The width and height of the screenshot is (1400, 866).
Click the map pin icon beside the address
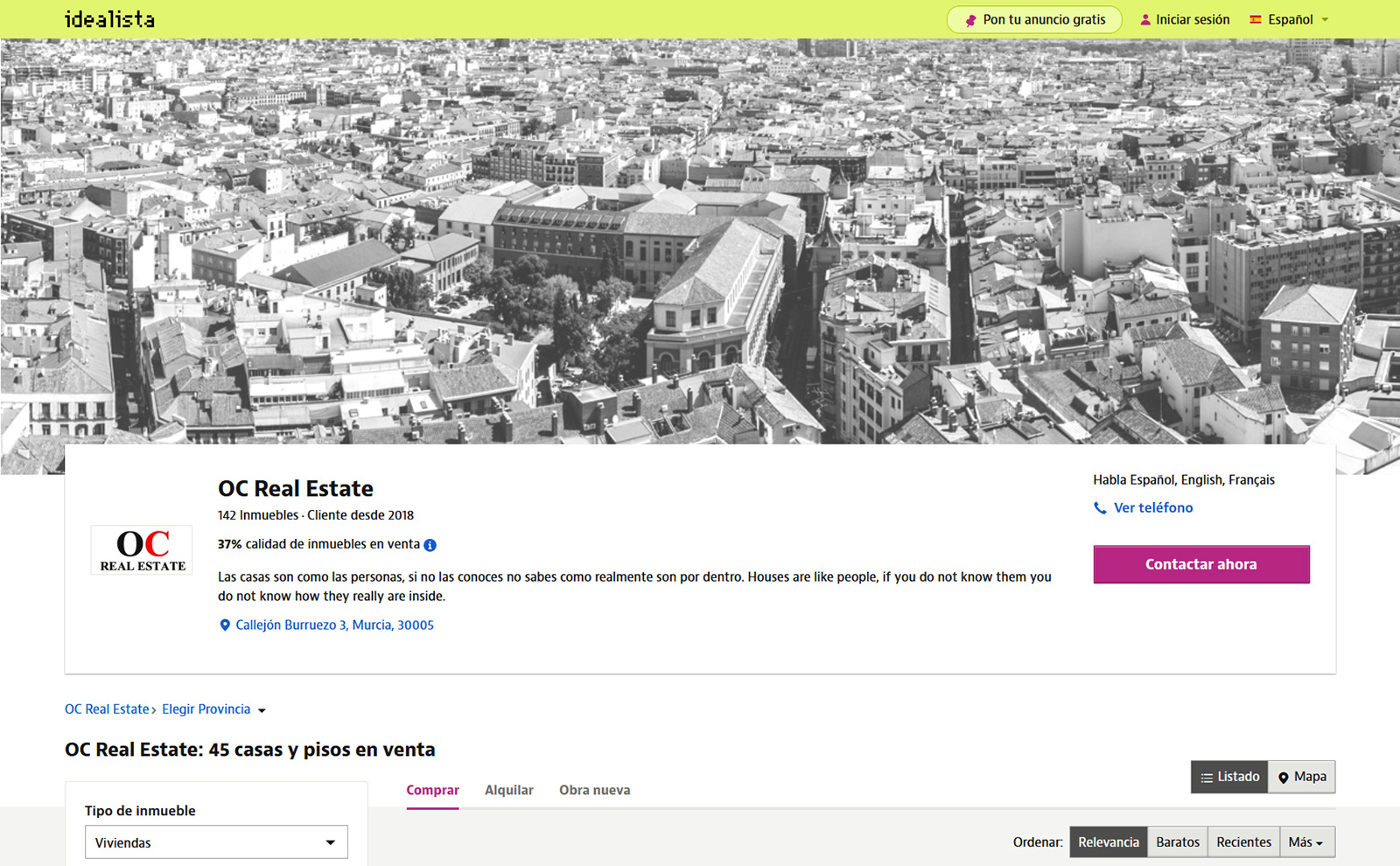click(225, 625)
